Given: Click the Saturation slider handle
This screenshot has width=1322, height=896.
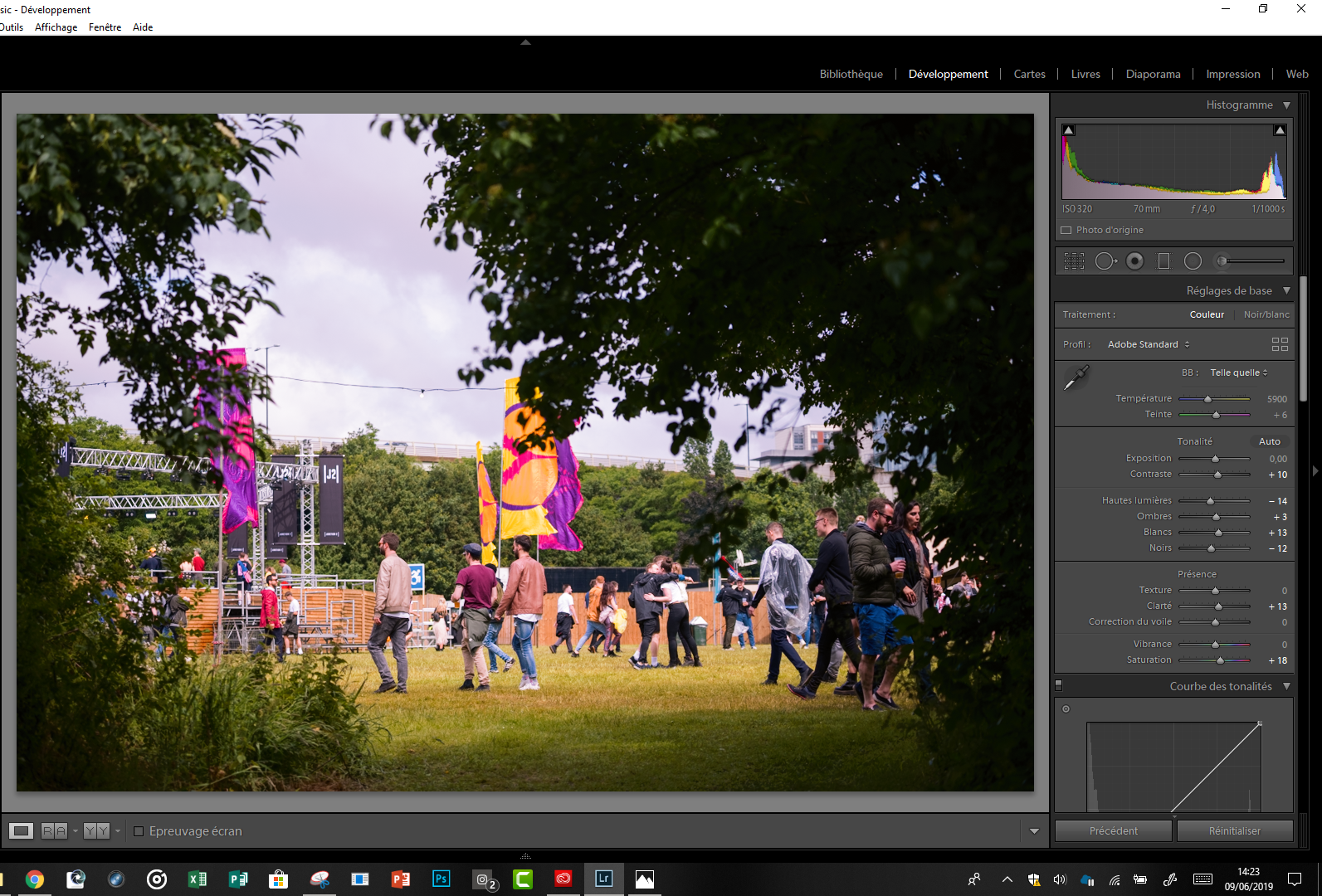Looking at the screenshot, I should coord(1220,660).
